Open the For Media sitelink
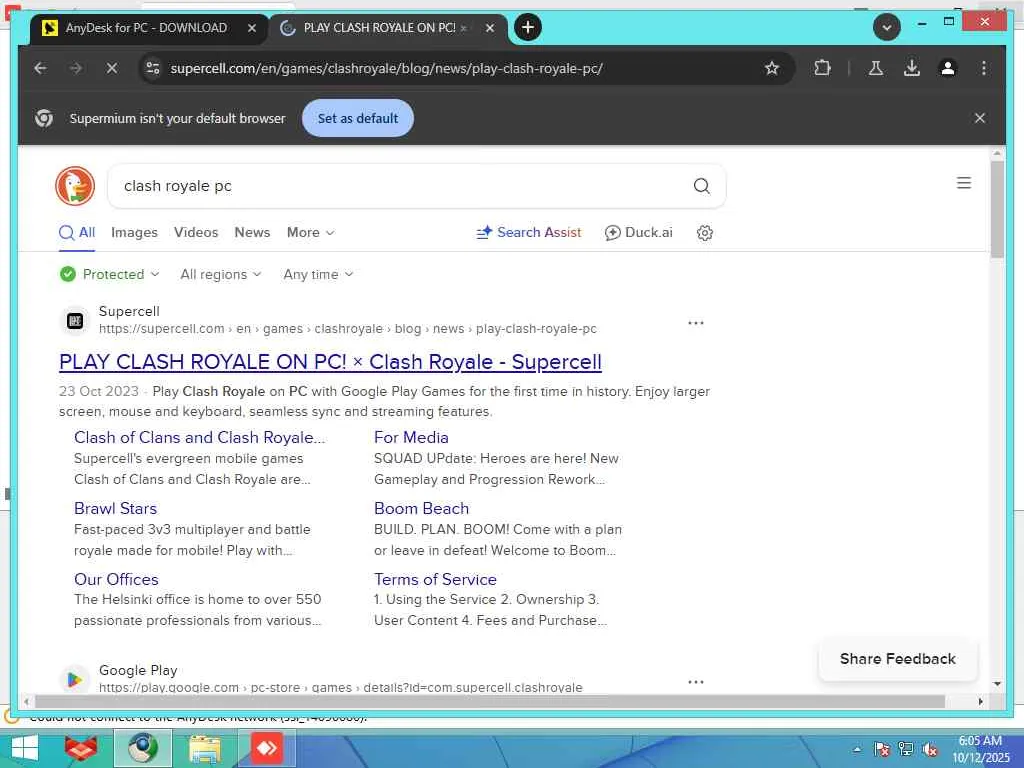 click(411, 438)
